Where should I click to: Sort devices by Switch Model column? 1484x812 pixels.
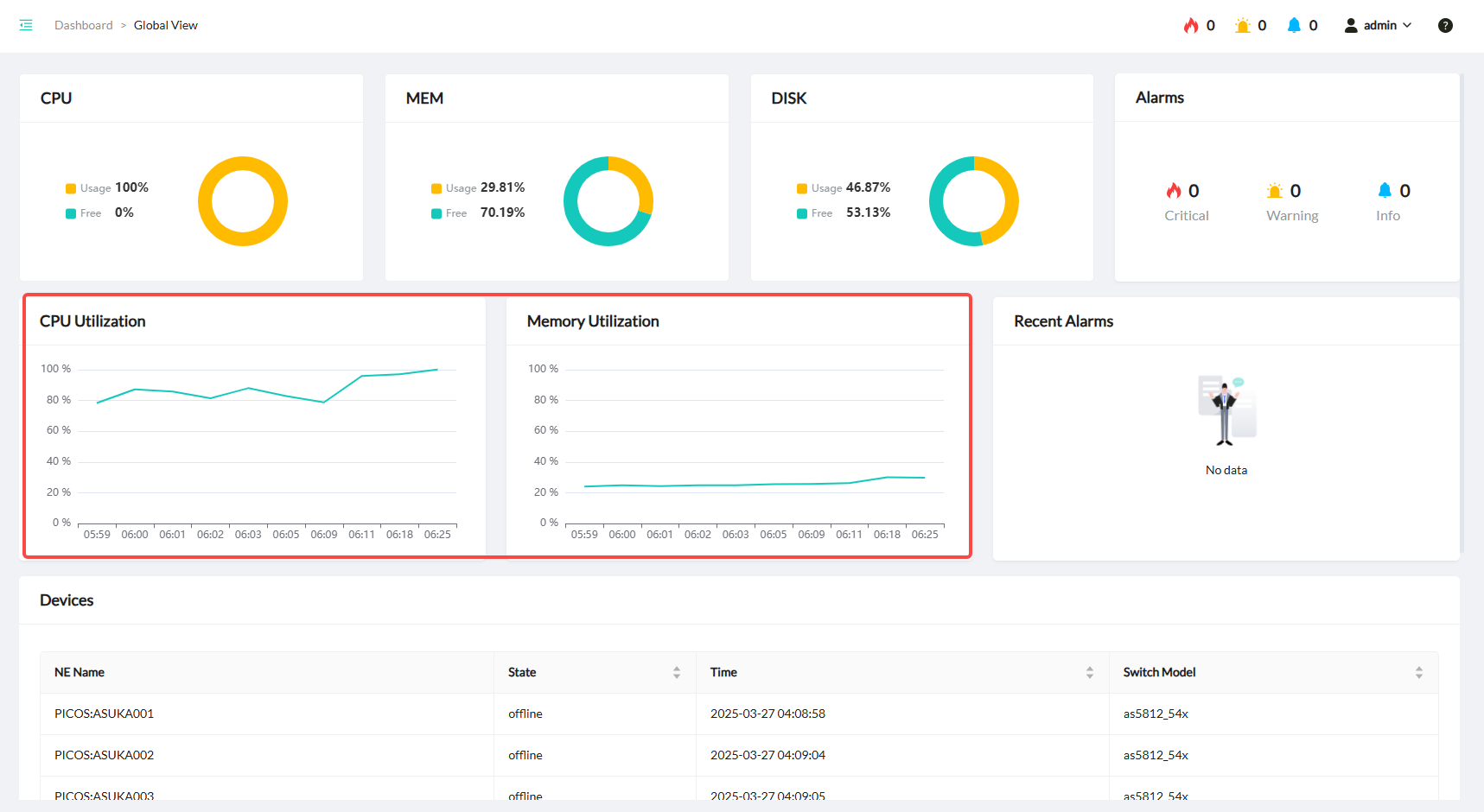point(1418,672)
